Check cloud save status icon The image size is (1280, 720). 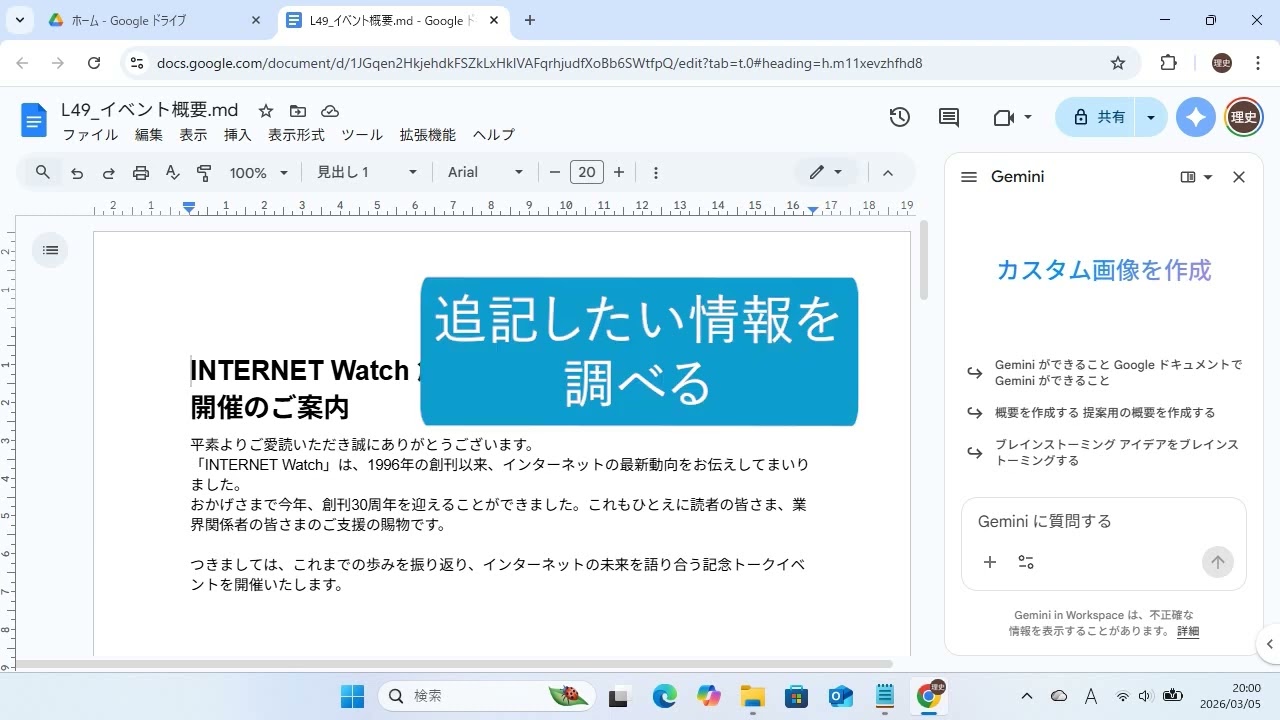coord(330,111)
